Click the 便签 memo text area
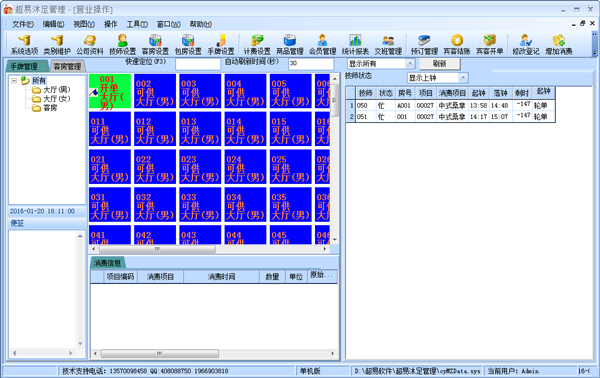This screenshot has width=600, height=378. click(x=43, y=290)
